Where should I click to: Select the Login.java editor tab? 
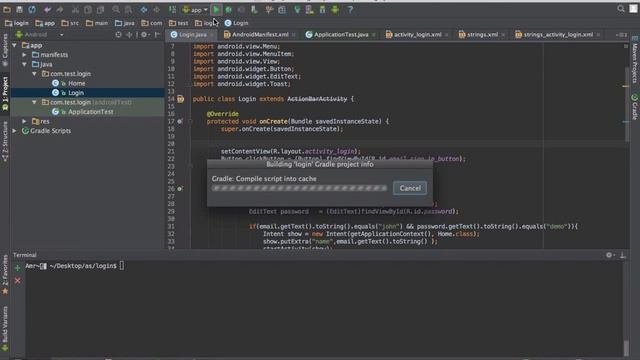click(192, 35)
